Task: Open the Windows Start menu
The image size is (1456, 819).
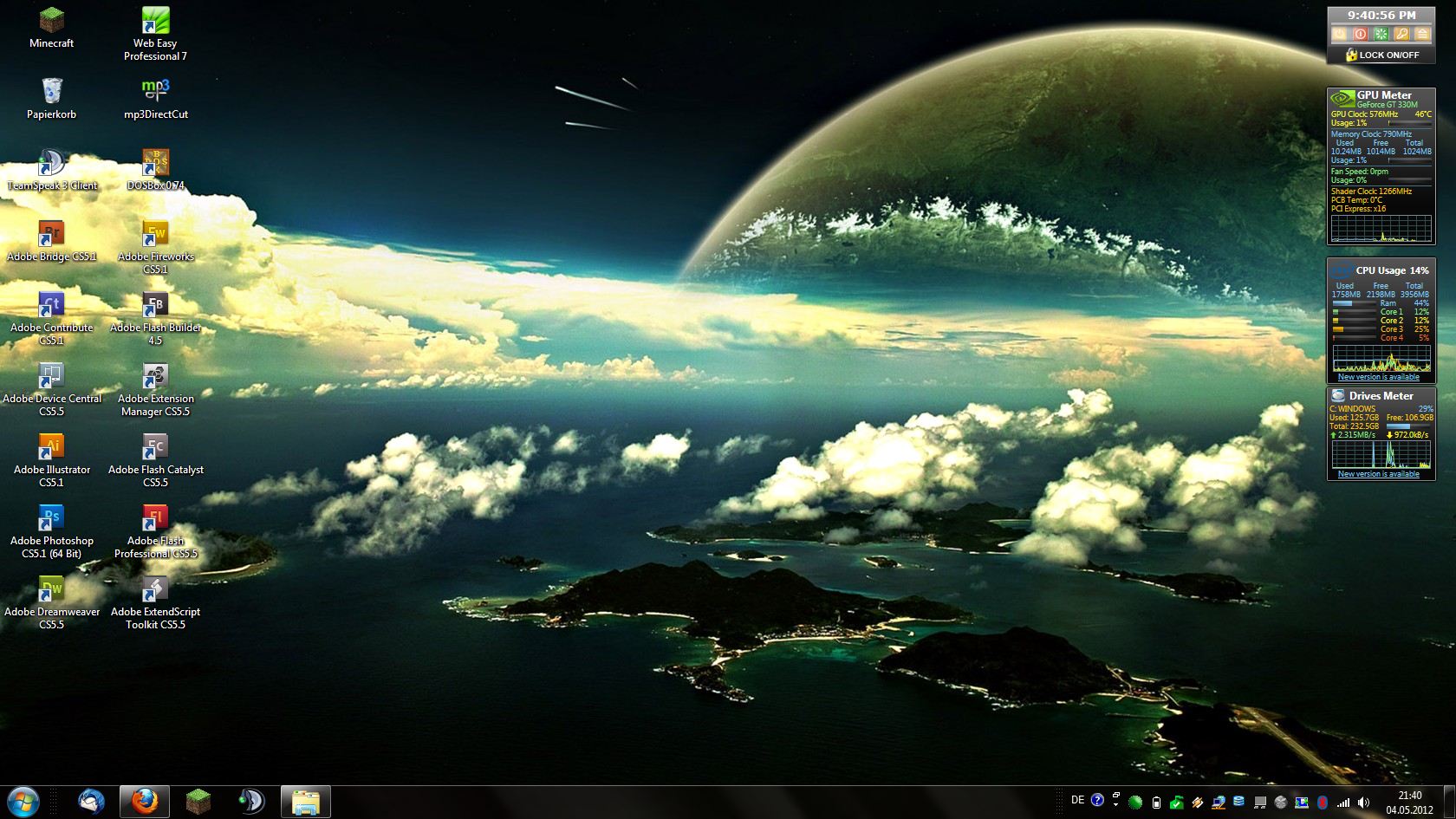Action: (x=23, y=802)
